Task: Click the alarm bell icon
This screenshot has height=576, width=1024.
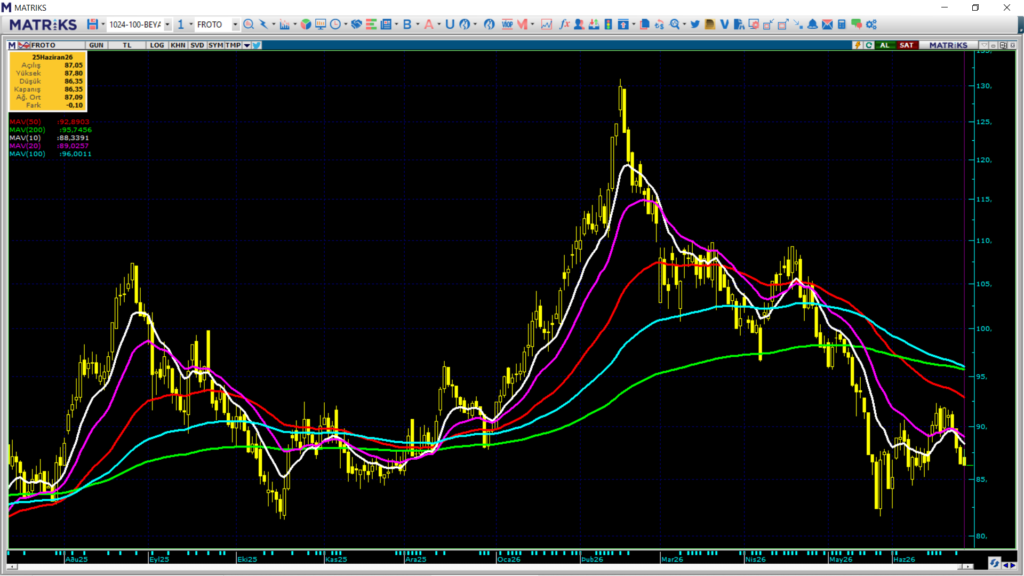Action: coord(812,24)
